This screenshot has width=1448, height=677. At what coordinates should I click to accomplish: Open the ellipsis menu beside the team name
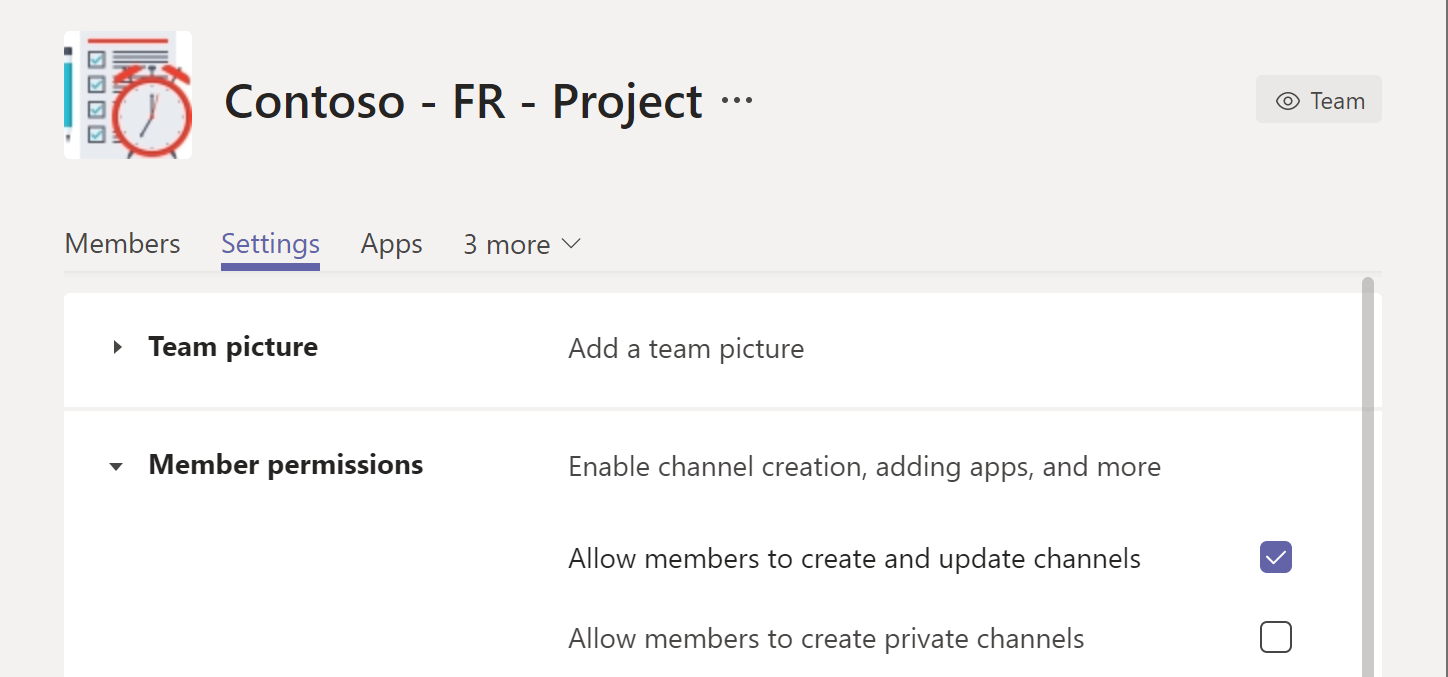coord(737,101)
